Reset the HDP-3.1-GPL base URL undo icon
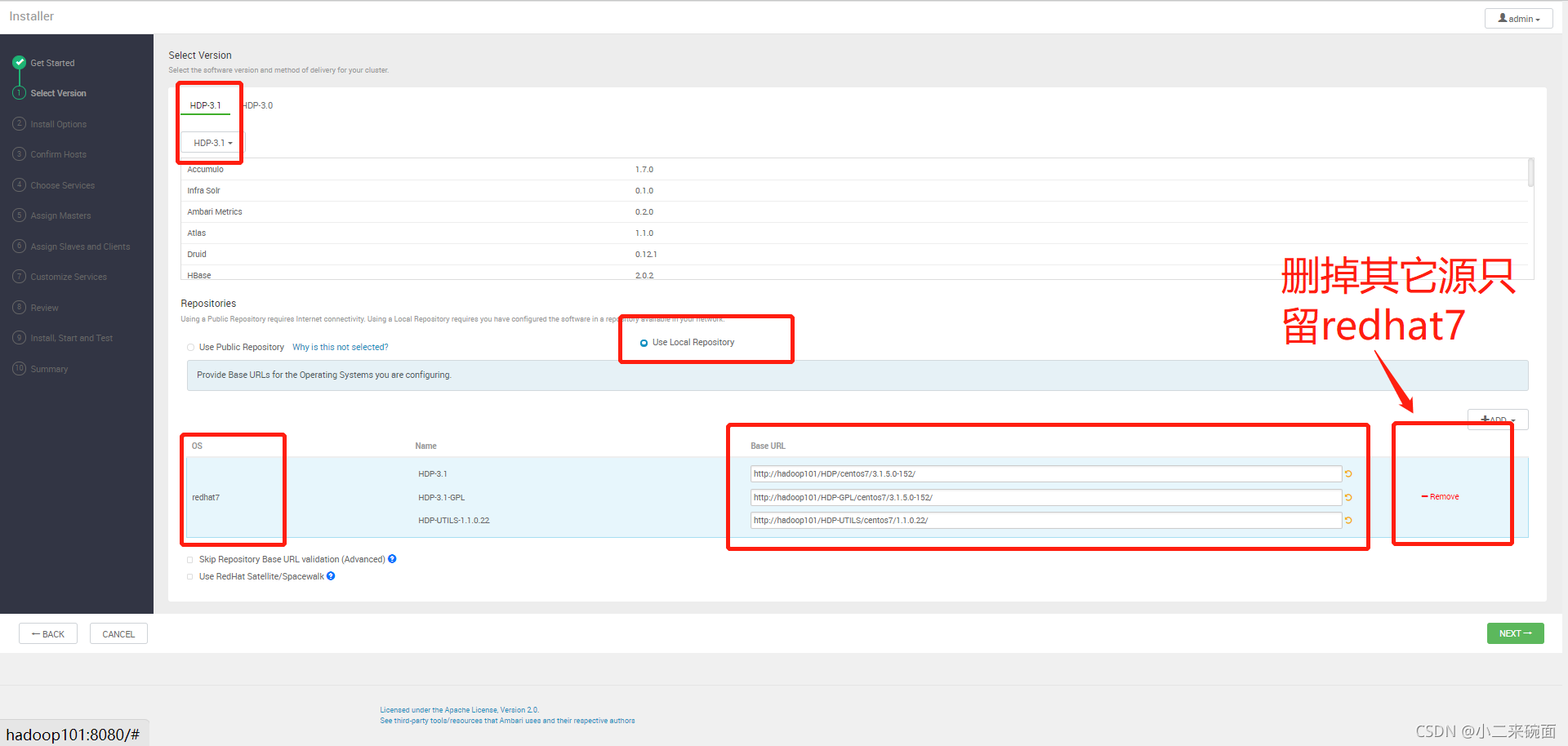This screenshot has height=746, width=1568. (1348, 497)
